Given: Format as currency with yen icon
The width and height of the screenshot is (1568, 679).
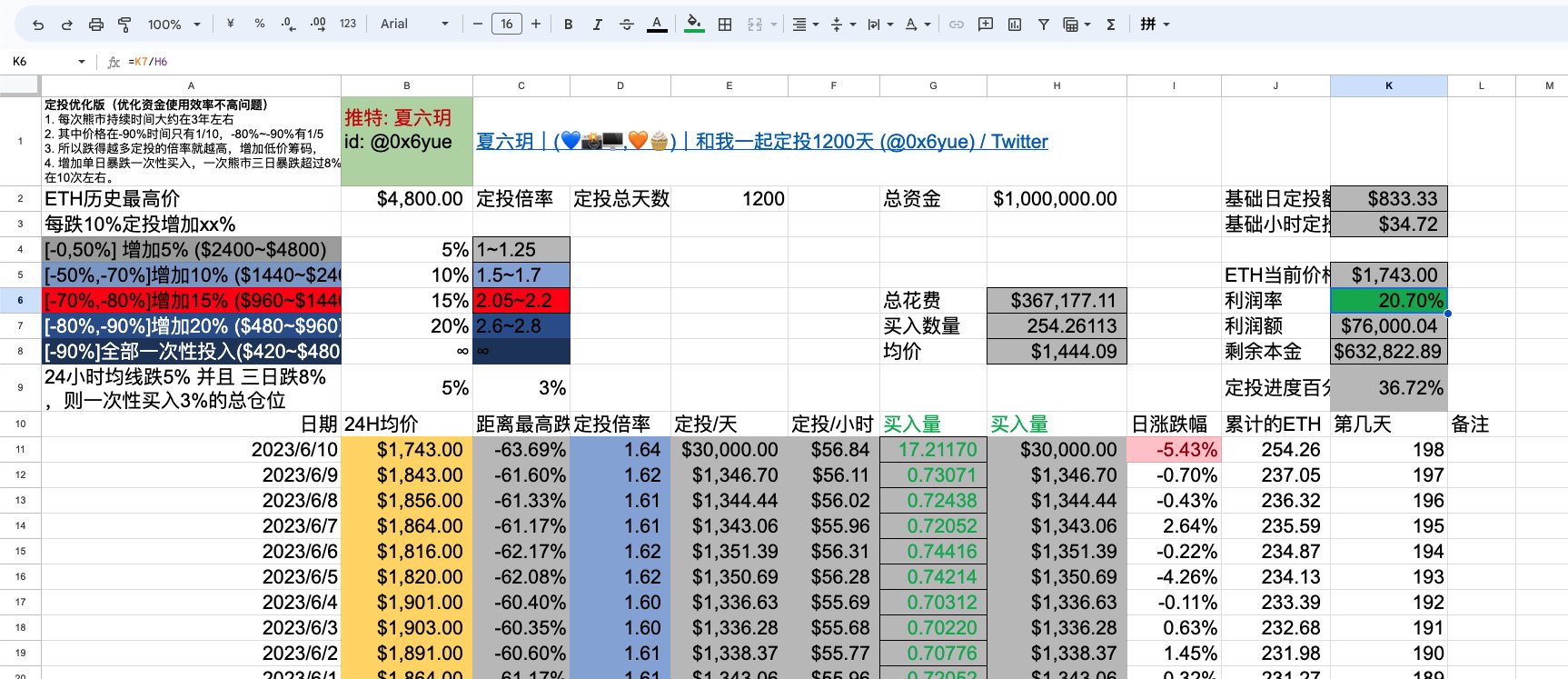Looking at the screenshot, I should [x=231, y=25].
